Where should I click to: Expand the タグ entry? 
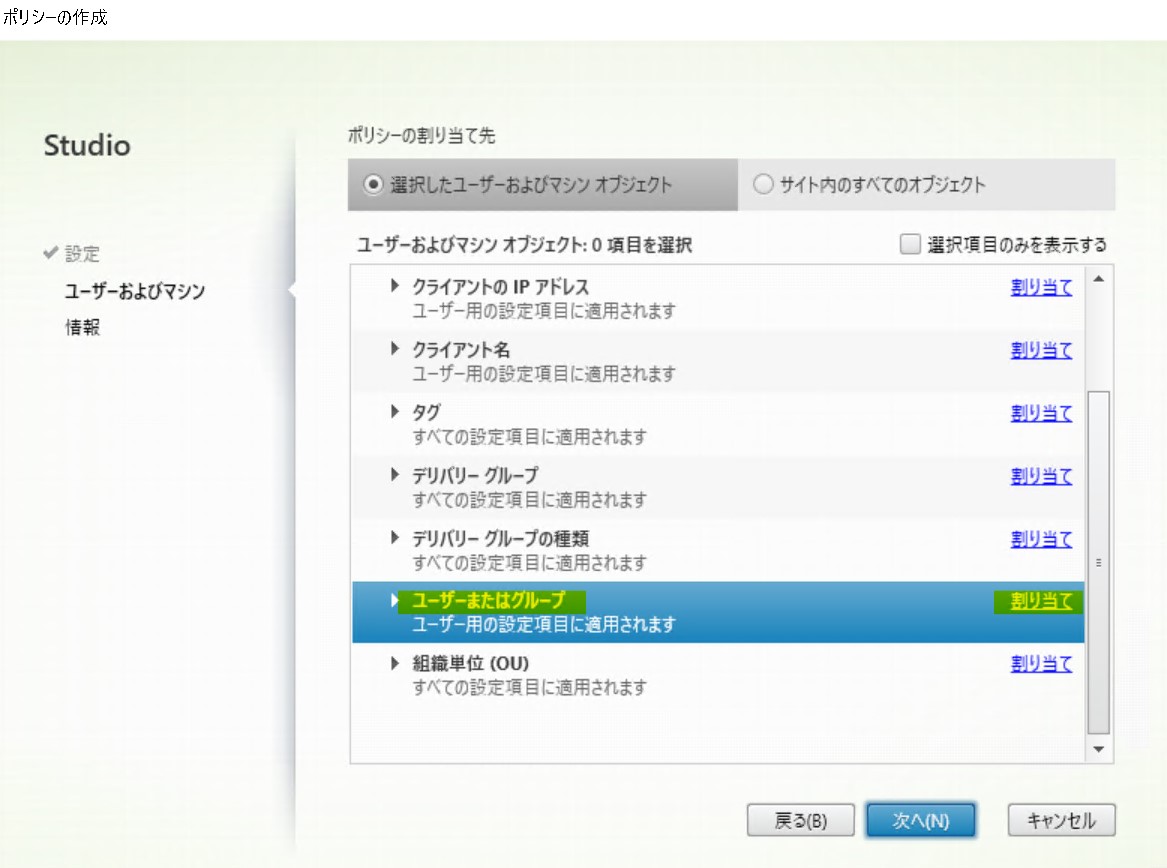tap(393, 412)
